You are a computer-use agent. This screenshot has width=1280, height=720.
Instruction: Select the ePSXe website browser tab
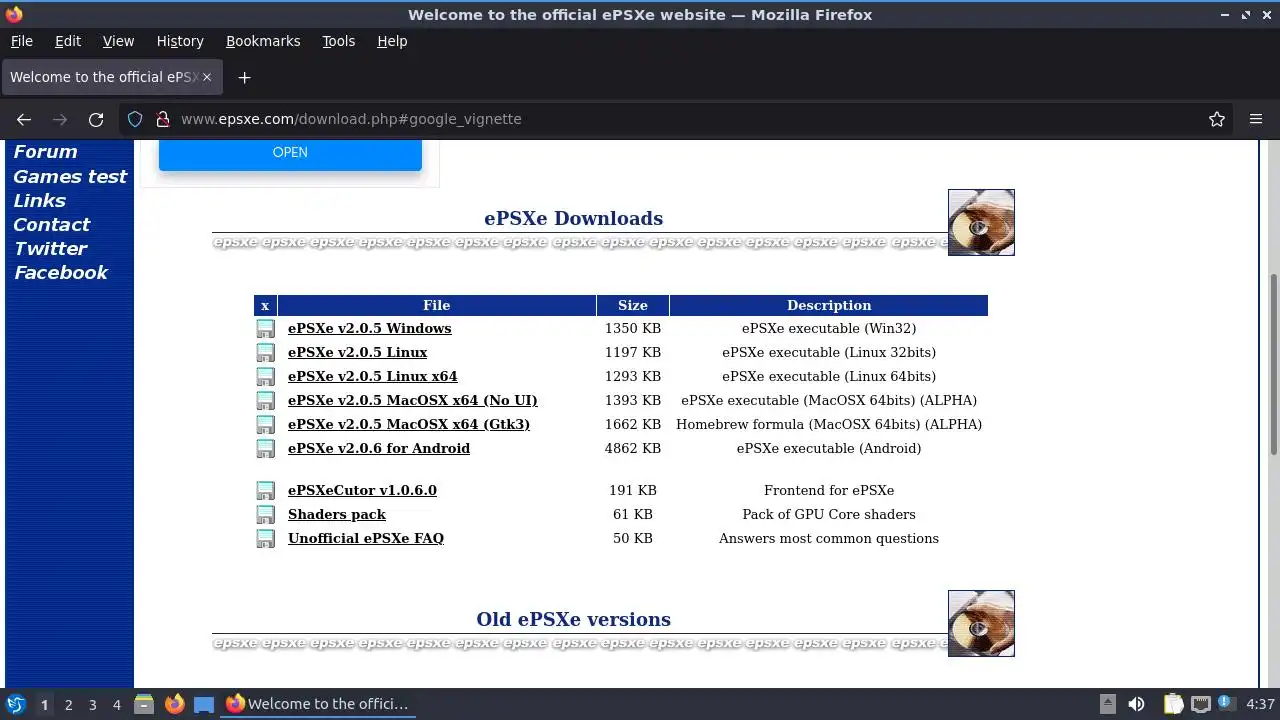pos(110,77)
